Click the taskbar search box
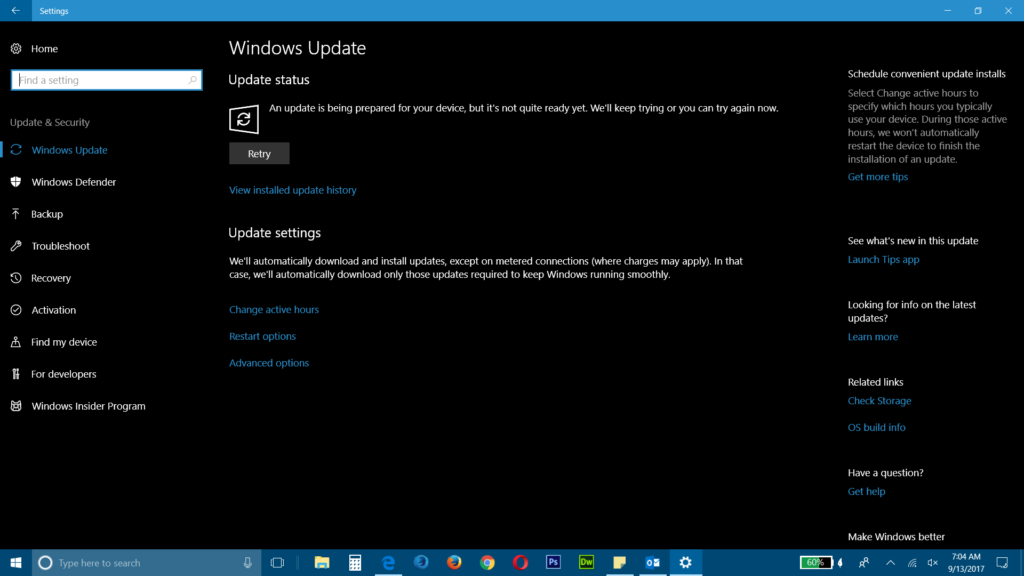This screenshot has height=576, width=1024. tap(146, 562)
